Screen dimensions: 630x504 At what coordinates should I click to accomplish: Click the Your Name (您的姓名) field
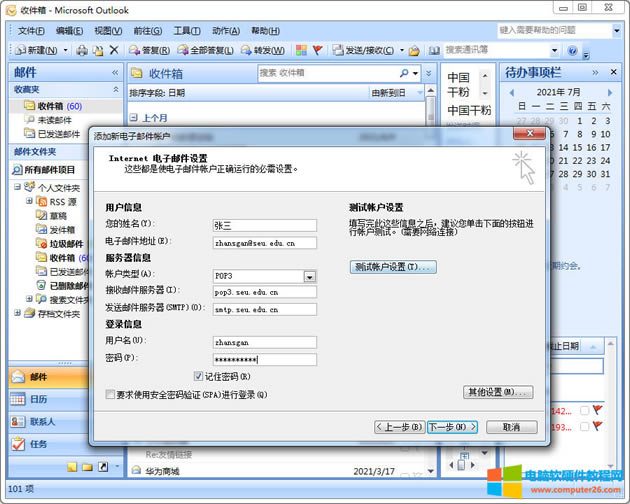tap(265, 225)
